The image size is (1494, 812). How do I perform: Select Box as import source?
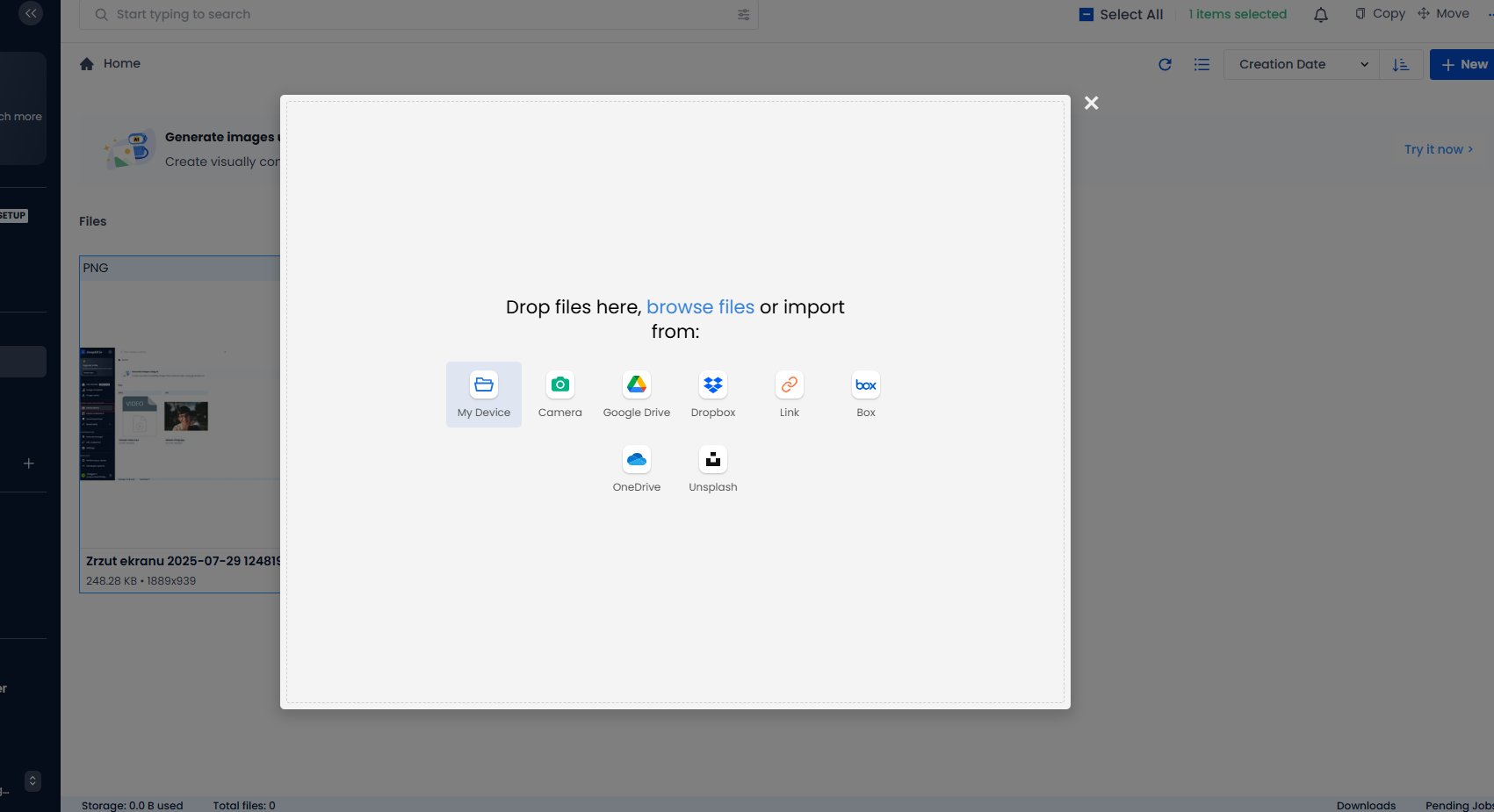(865, 394)
